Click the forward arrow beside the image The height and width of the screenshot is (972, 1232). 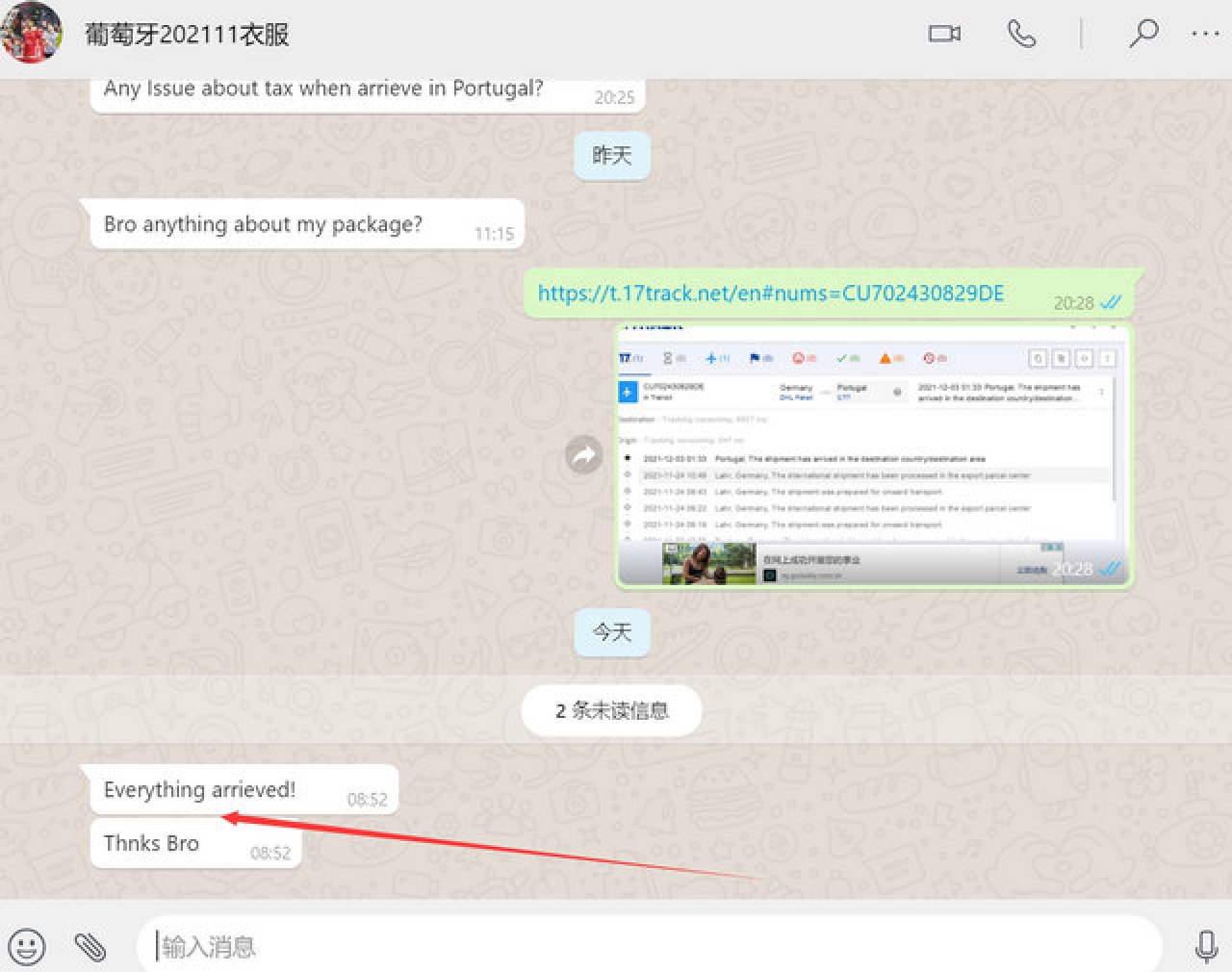click(583, 455)
